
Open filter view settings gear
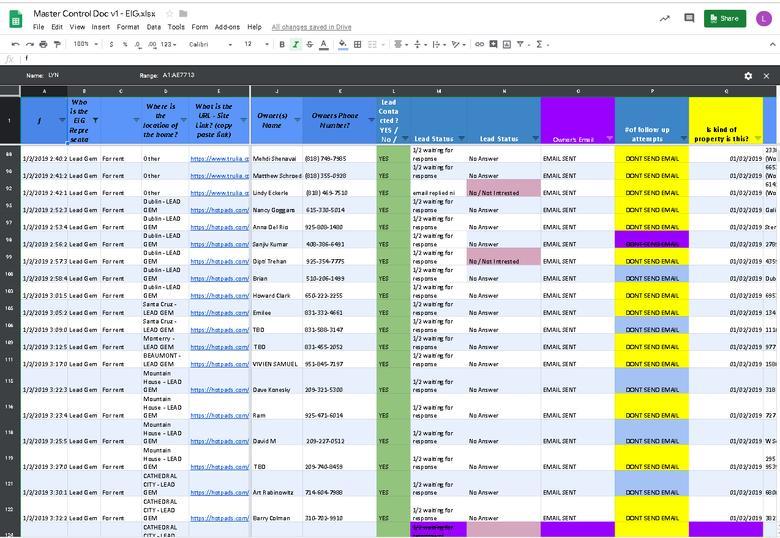click(748, 76)
